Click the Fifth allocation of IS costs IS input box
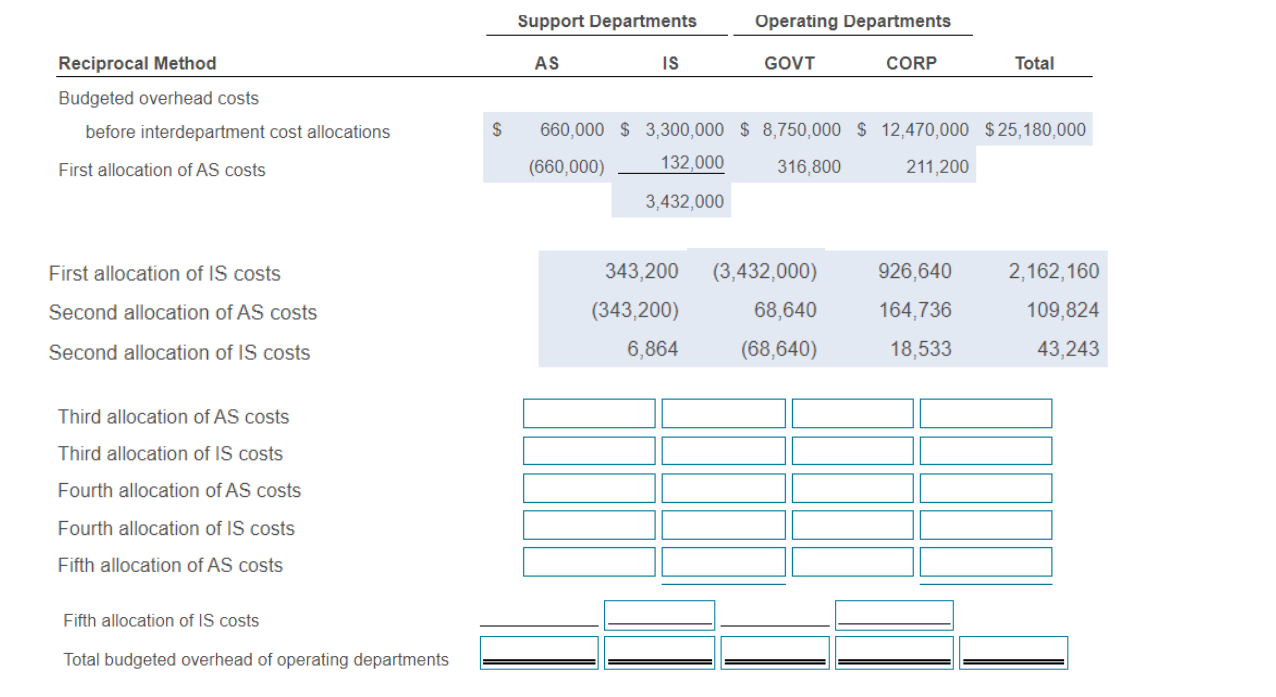The height and width of the screenshot is (697, 1276). (x=660, y=612)
